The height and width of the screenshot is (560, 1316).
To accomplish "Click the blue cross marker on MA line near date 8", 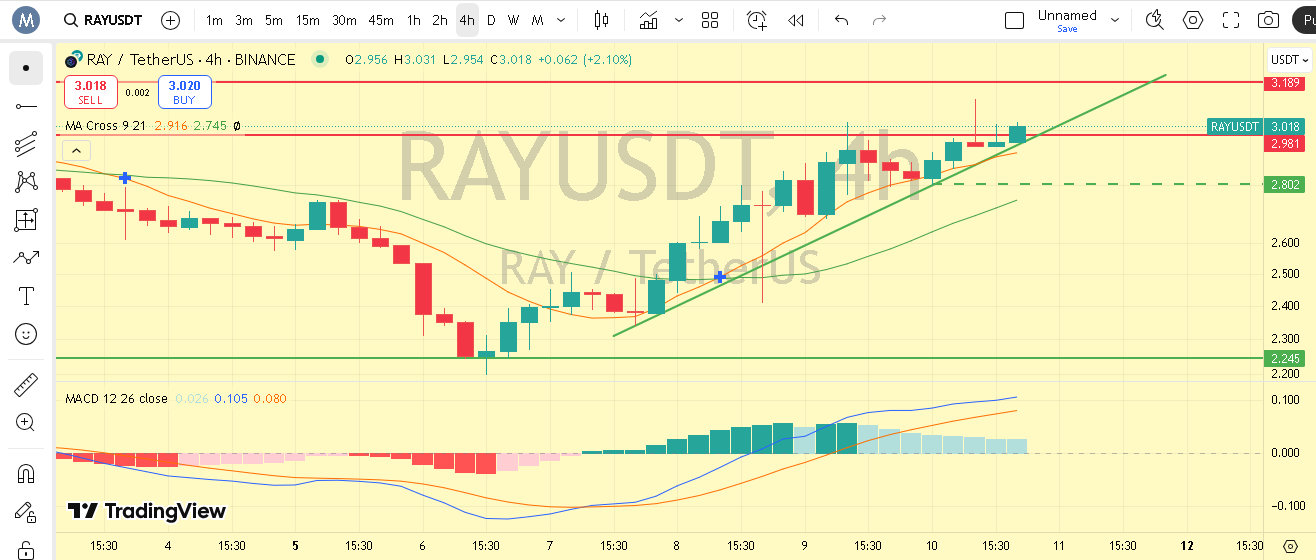I will coord(719,276).
